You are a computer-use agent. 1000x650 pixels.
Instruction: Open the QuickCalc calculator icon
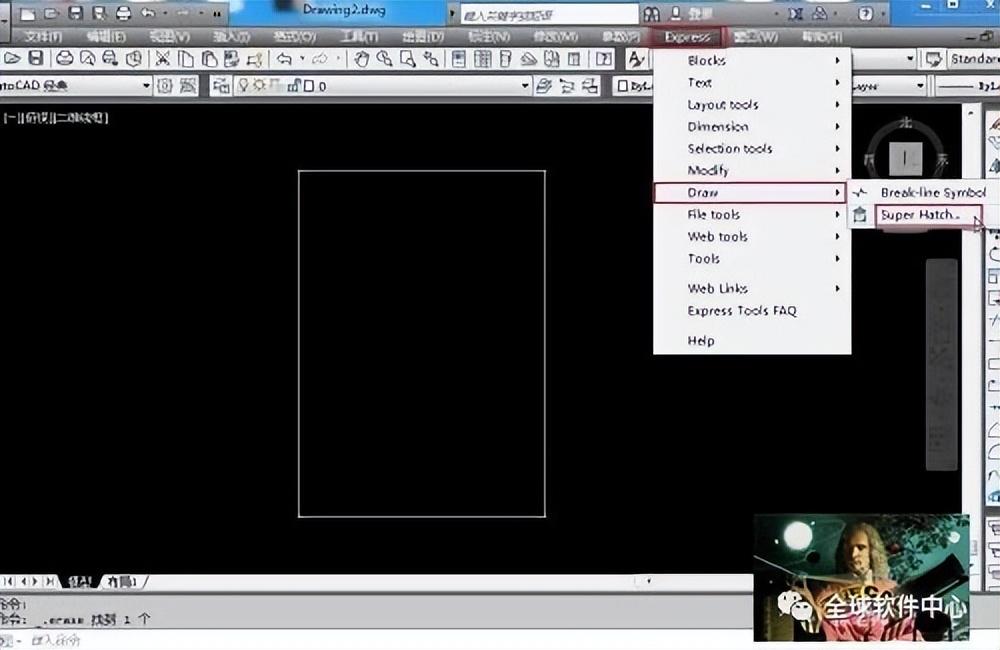tap(575, 59)
